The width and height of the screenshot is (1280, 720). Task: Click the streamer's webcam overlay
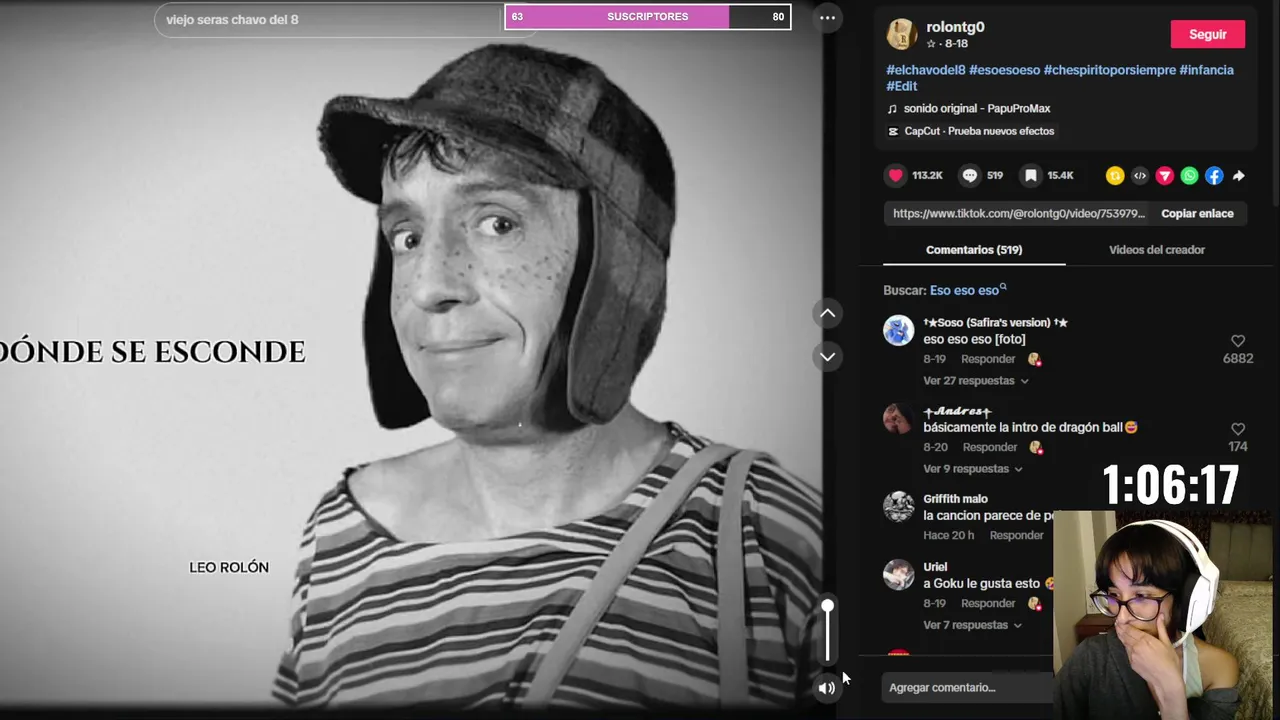[1166, 615]
